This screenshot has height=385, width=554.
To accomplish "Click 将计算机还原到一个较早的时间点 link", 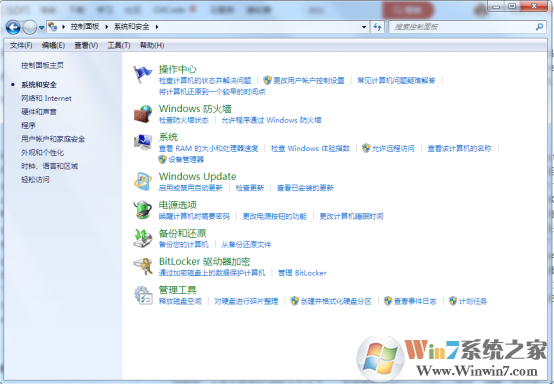I will pyautogui.click(x=212, y=92).
